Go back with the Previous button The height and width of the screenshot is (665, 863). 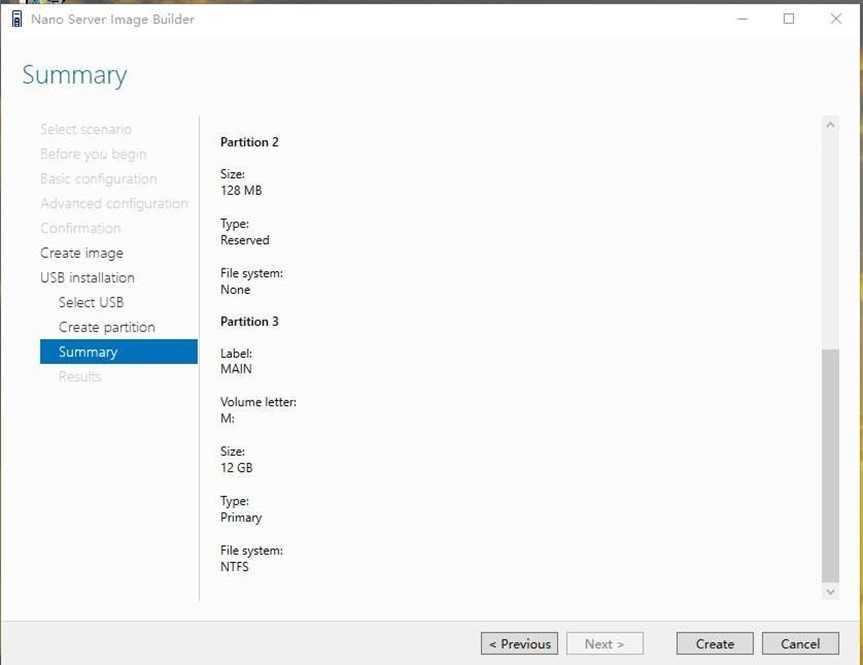click(519, 644)
